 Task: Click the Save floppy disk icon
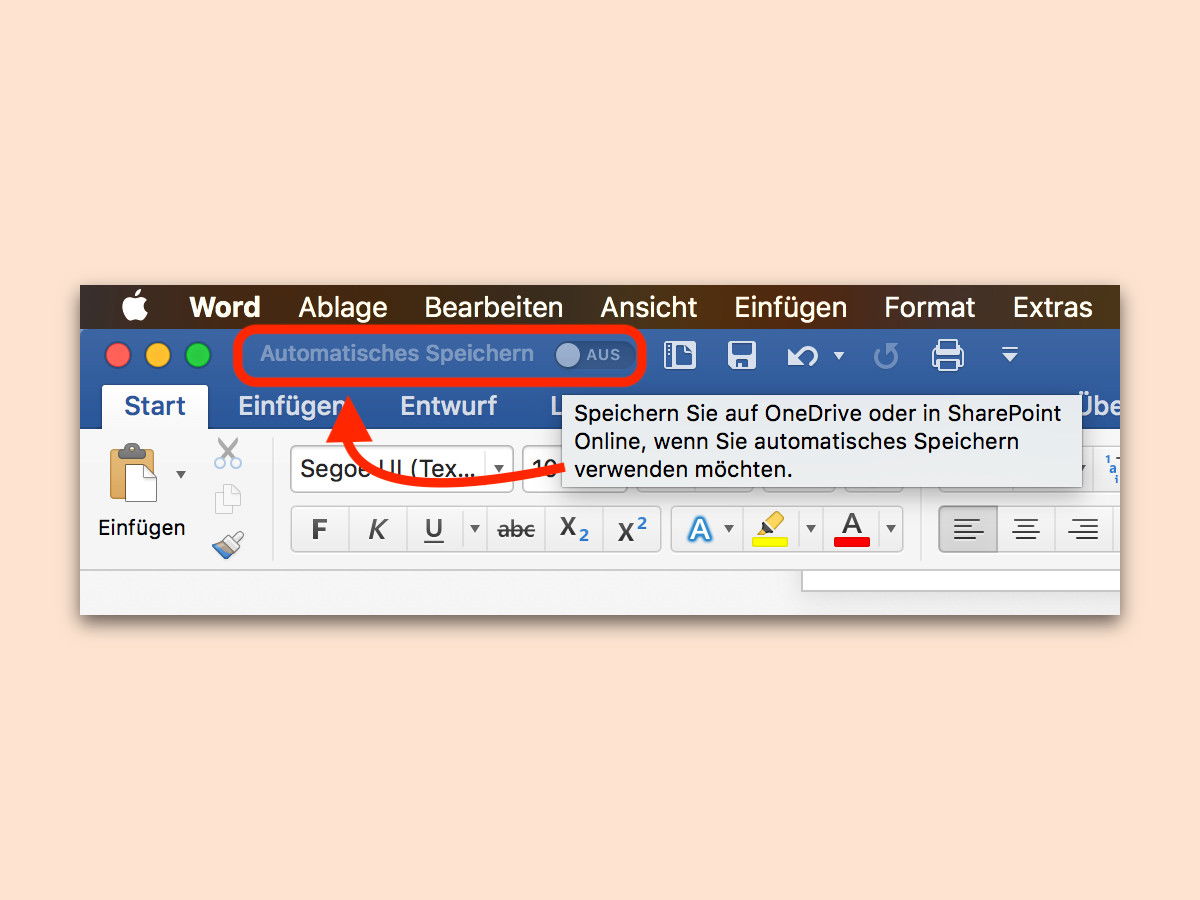(741, 355)
